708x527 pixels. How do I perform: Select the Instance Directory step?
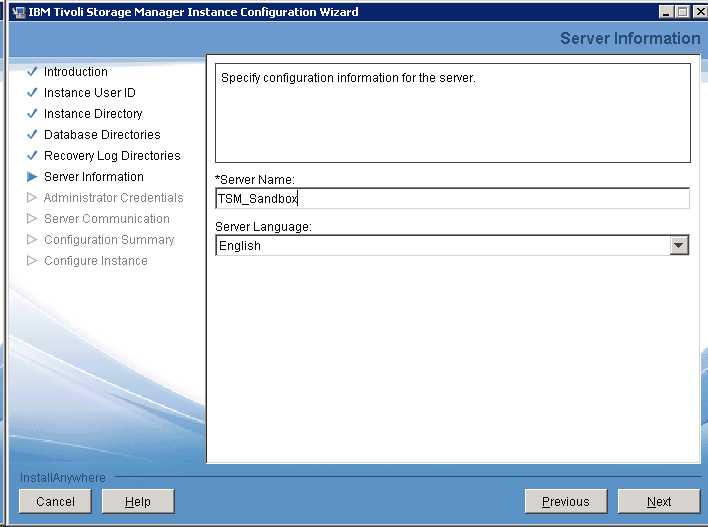(x=93, y=114)
